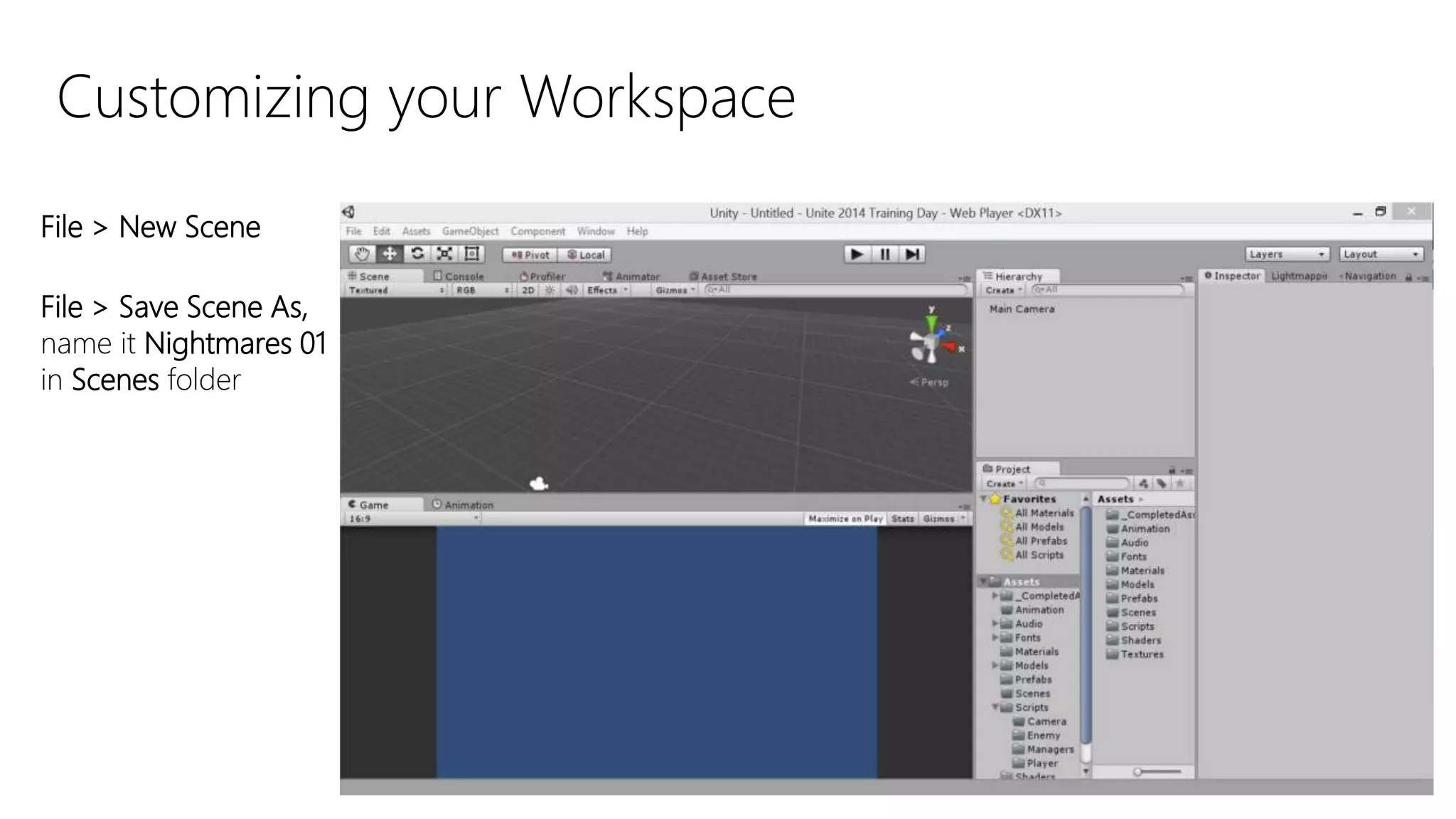Toggle Local/Global handle rotation

pyautogui.click(x=584, y=255)
